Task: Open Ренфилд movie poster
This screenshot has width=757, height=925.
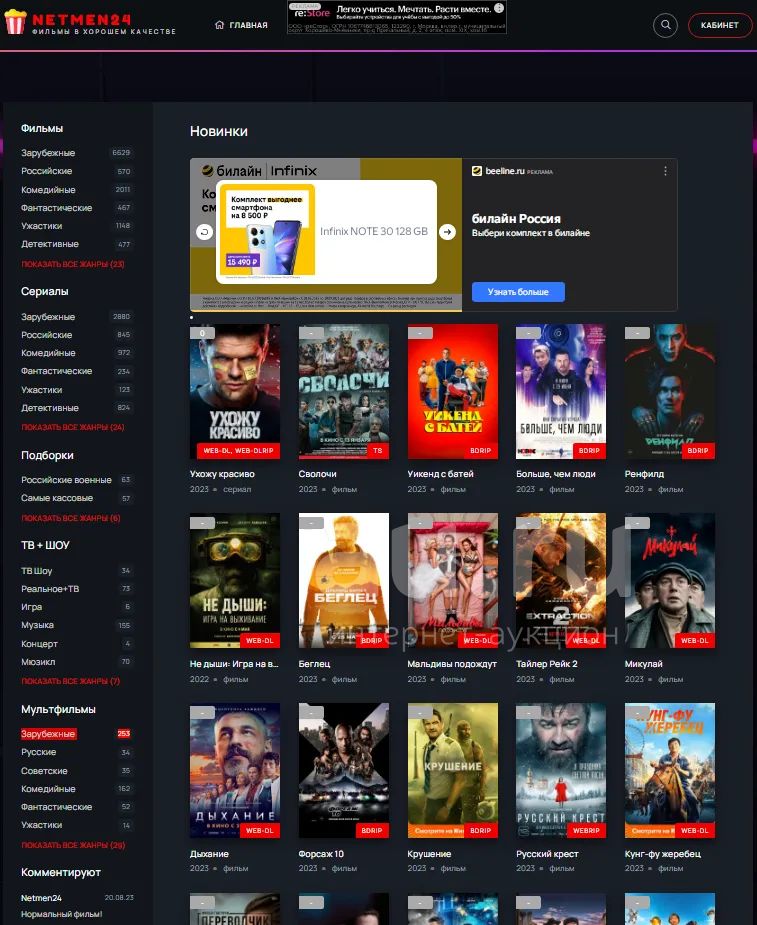Action: coord(670,392)
